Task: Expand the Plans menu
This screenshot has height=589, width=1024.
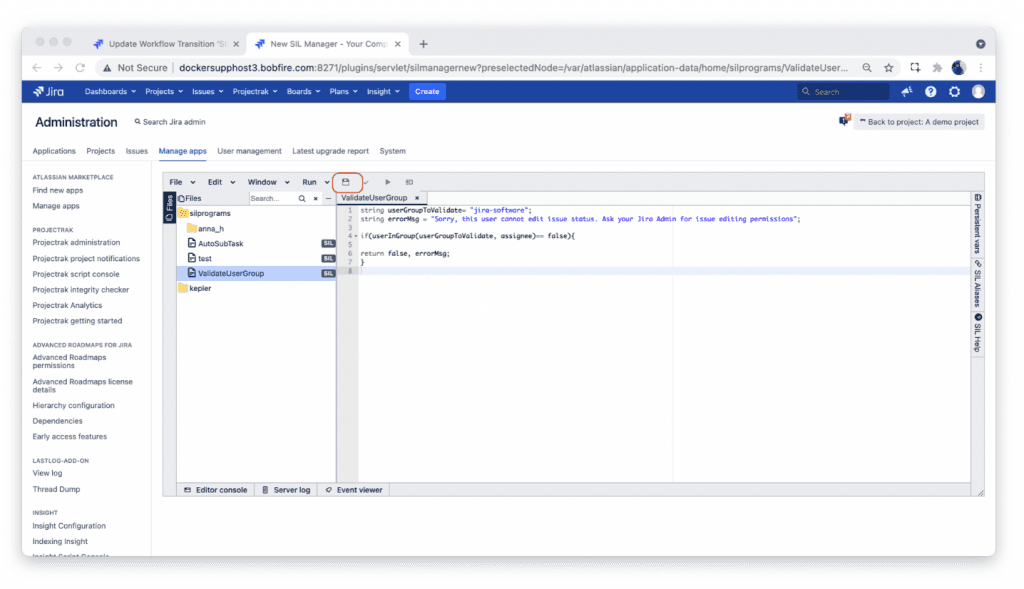Action: pyautogui.click(x=344, y=91)
